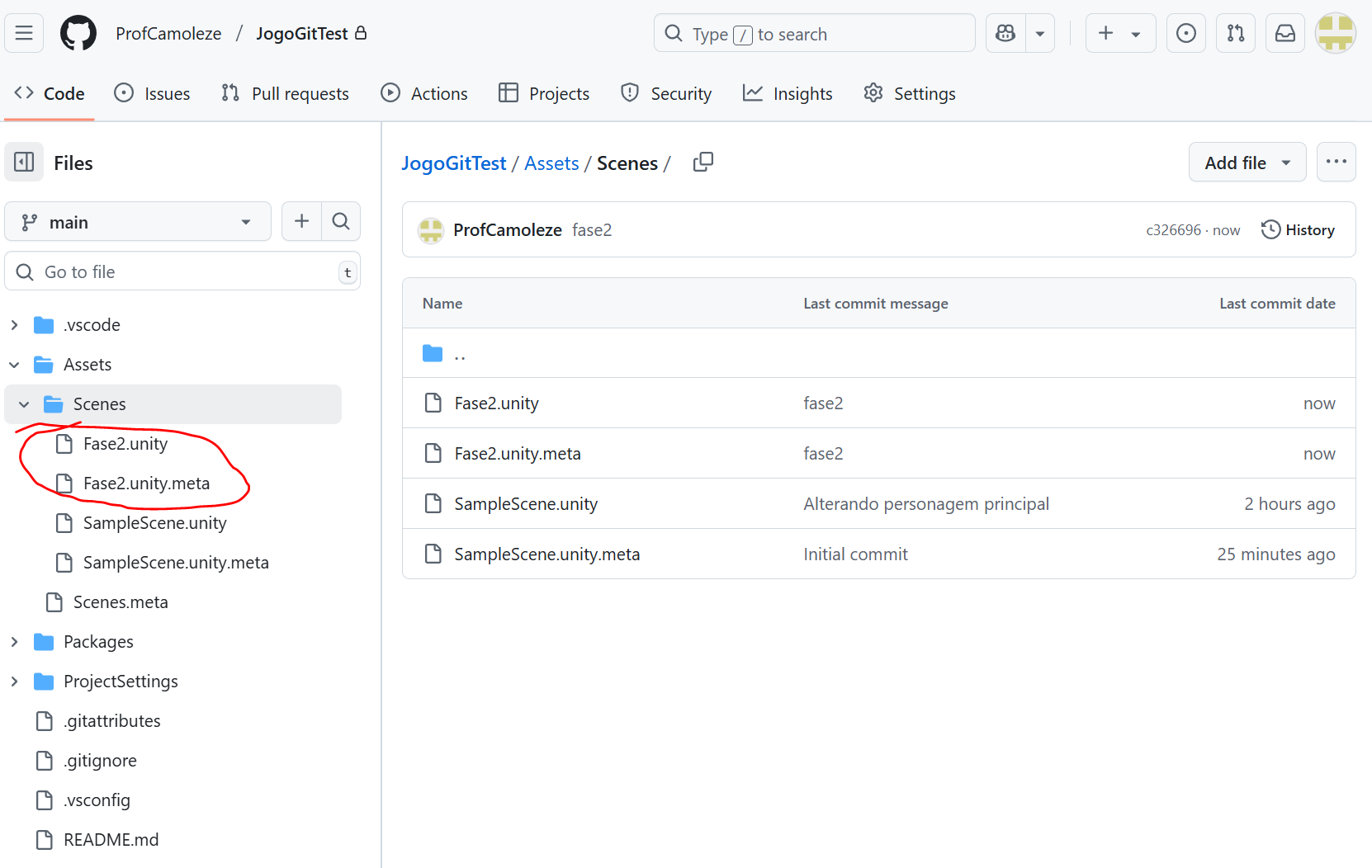Image resolution: width=1372 pixels, height=868 pixels.
Task: Go to the Insights tab
Action: (x=788, y=94)
